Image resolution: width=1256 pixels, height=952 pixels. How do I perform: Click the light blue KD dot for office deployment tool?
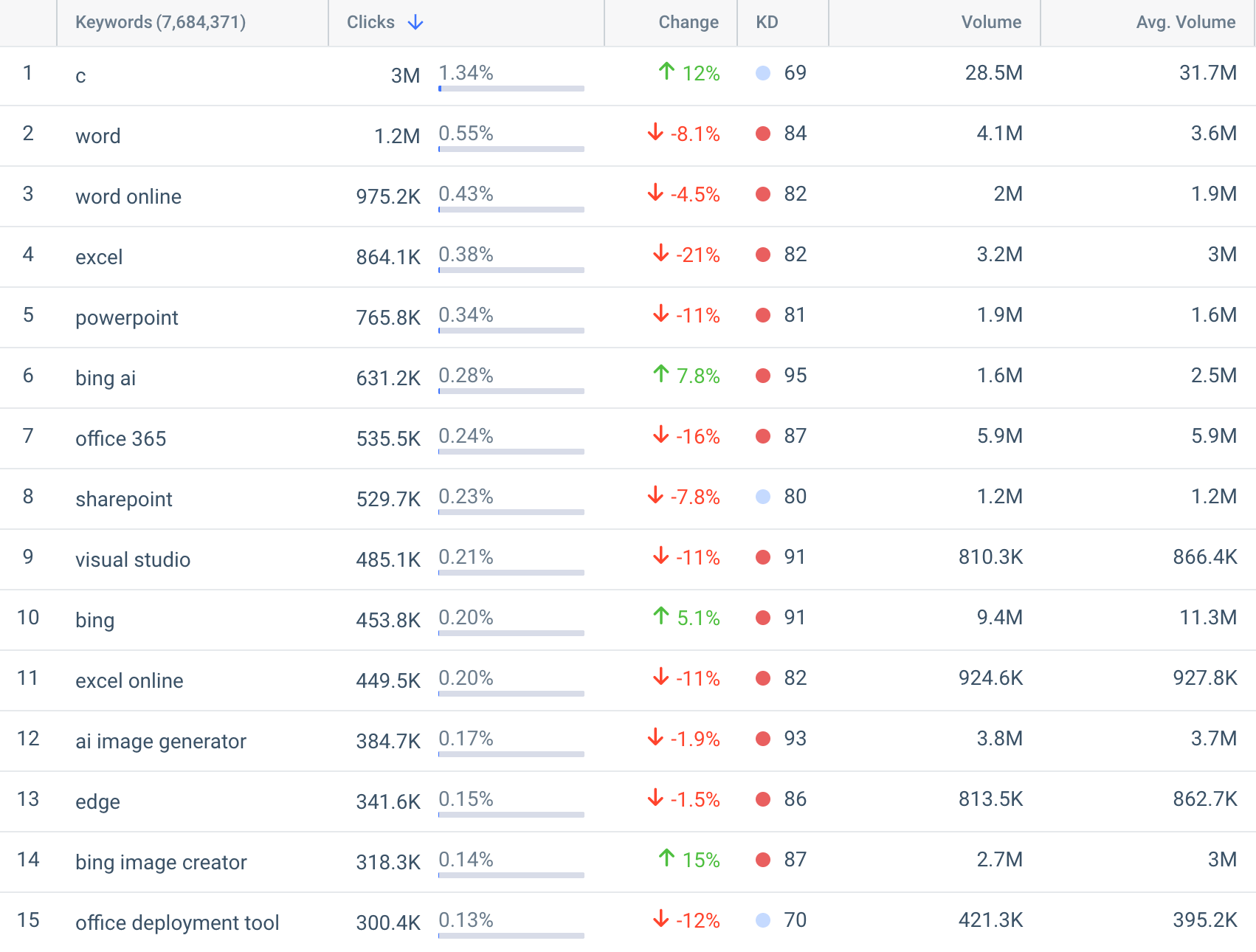[763, 920]
